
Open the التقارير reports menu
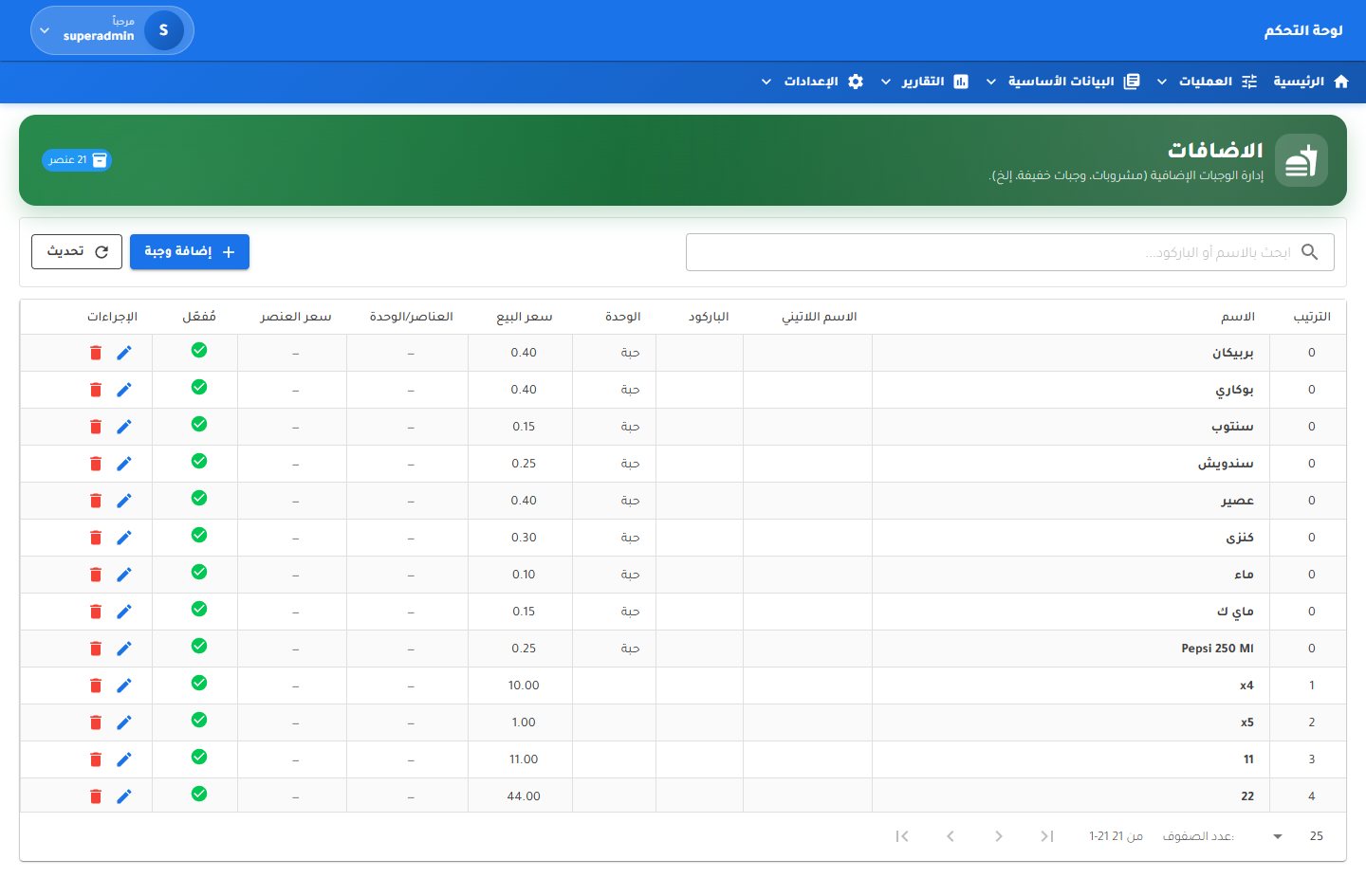coord(926,82)
